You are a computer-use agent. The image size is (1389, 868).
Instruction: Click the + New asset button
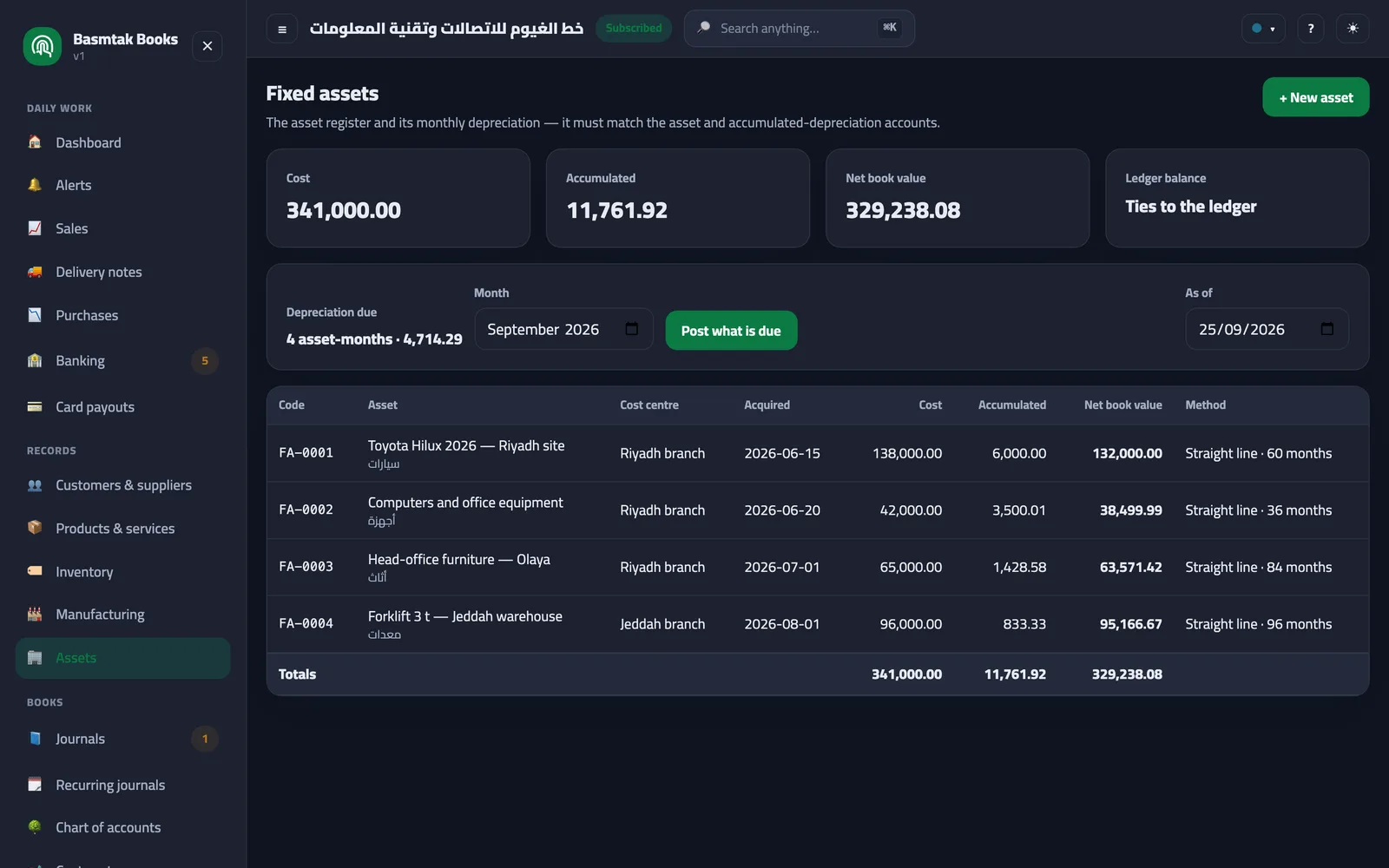click(x=1315, y=97)
